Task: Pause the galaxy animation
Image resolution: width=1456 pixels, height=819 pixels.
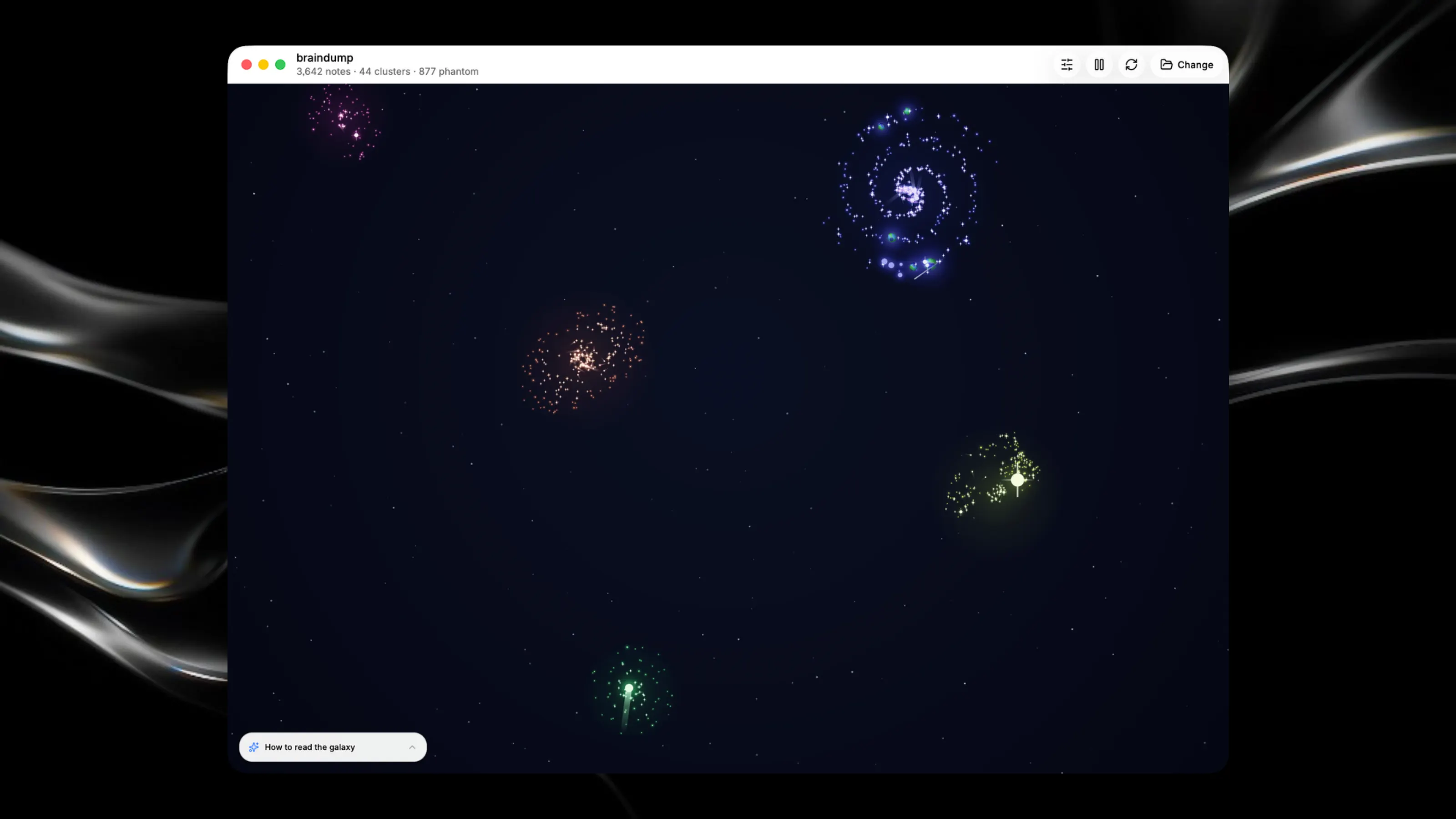Action: click(x=1099, y=65)
